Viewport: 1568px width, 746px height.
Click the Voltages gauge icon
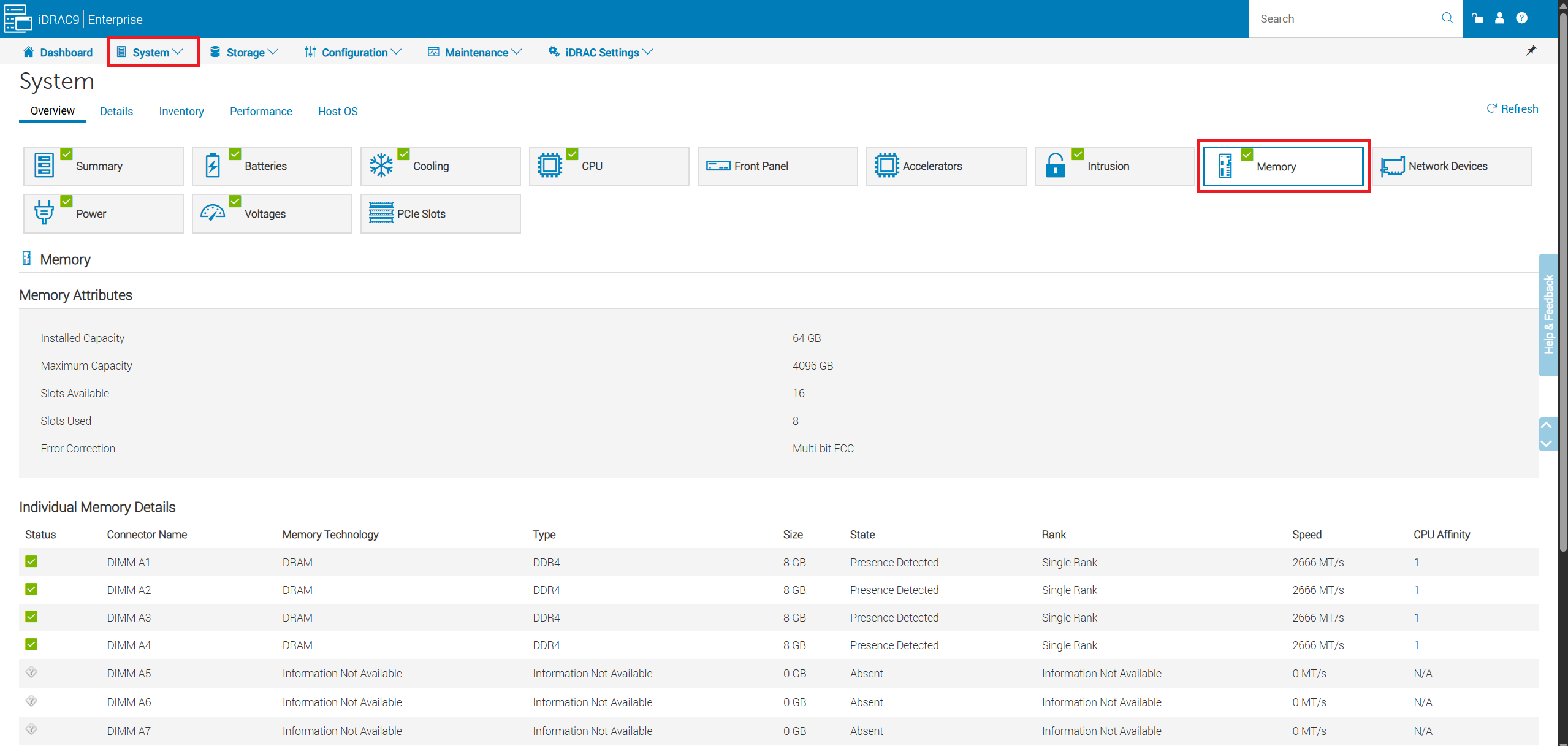[x=212, y=213]
